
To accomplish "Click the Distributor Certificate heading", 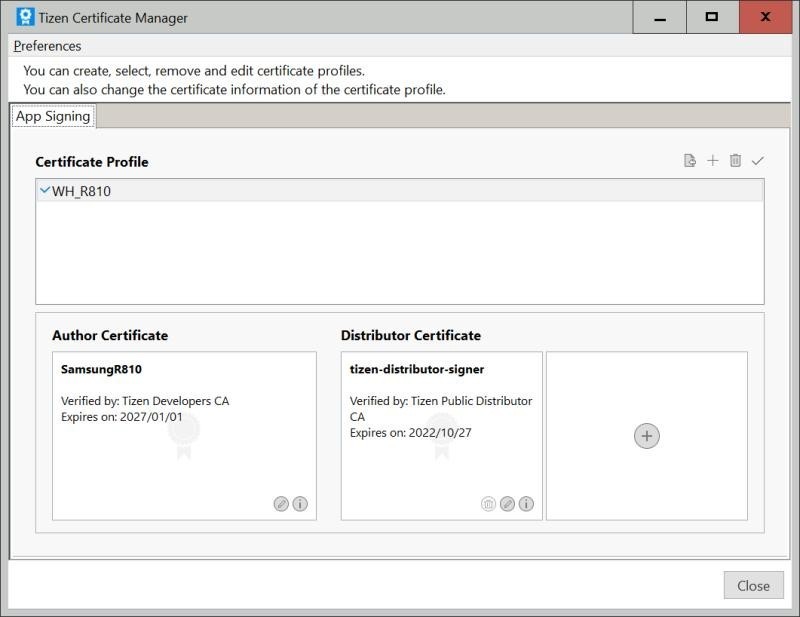I will pos(411,335).
